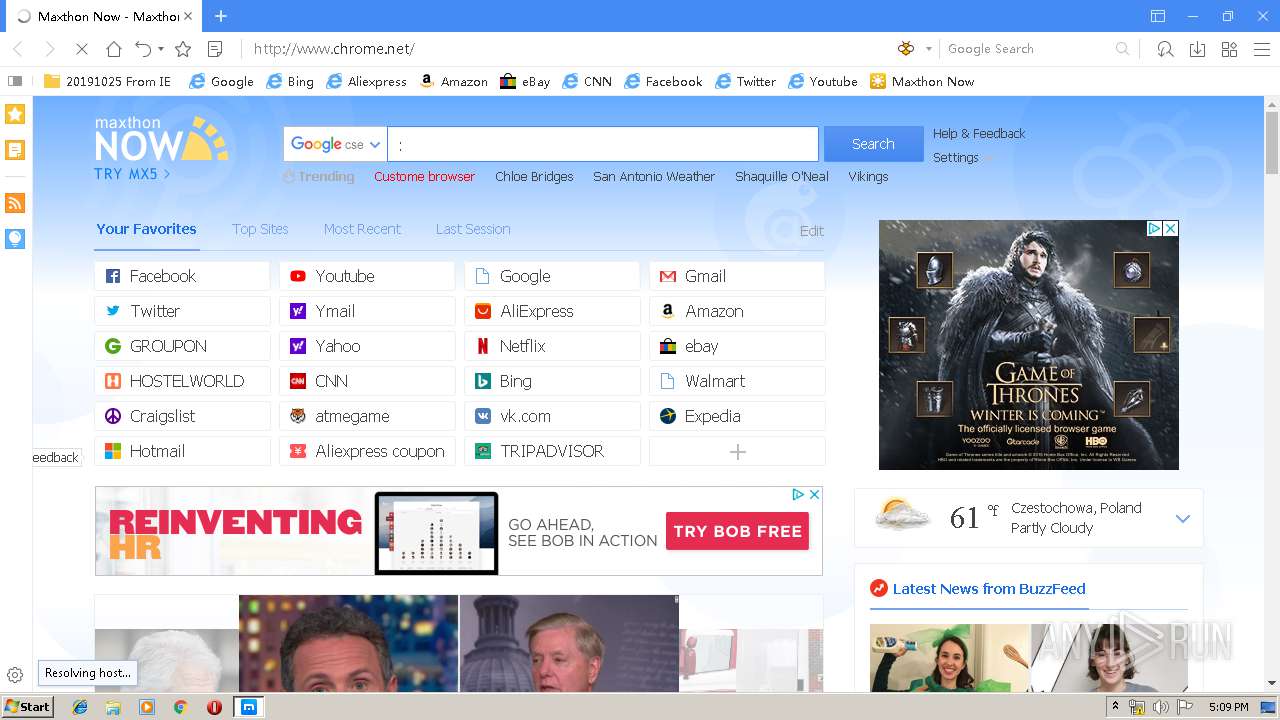
Task: Open the Settings link near search
Action: (x=956, y=157)
